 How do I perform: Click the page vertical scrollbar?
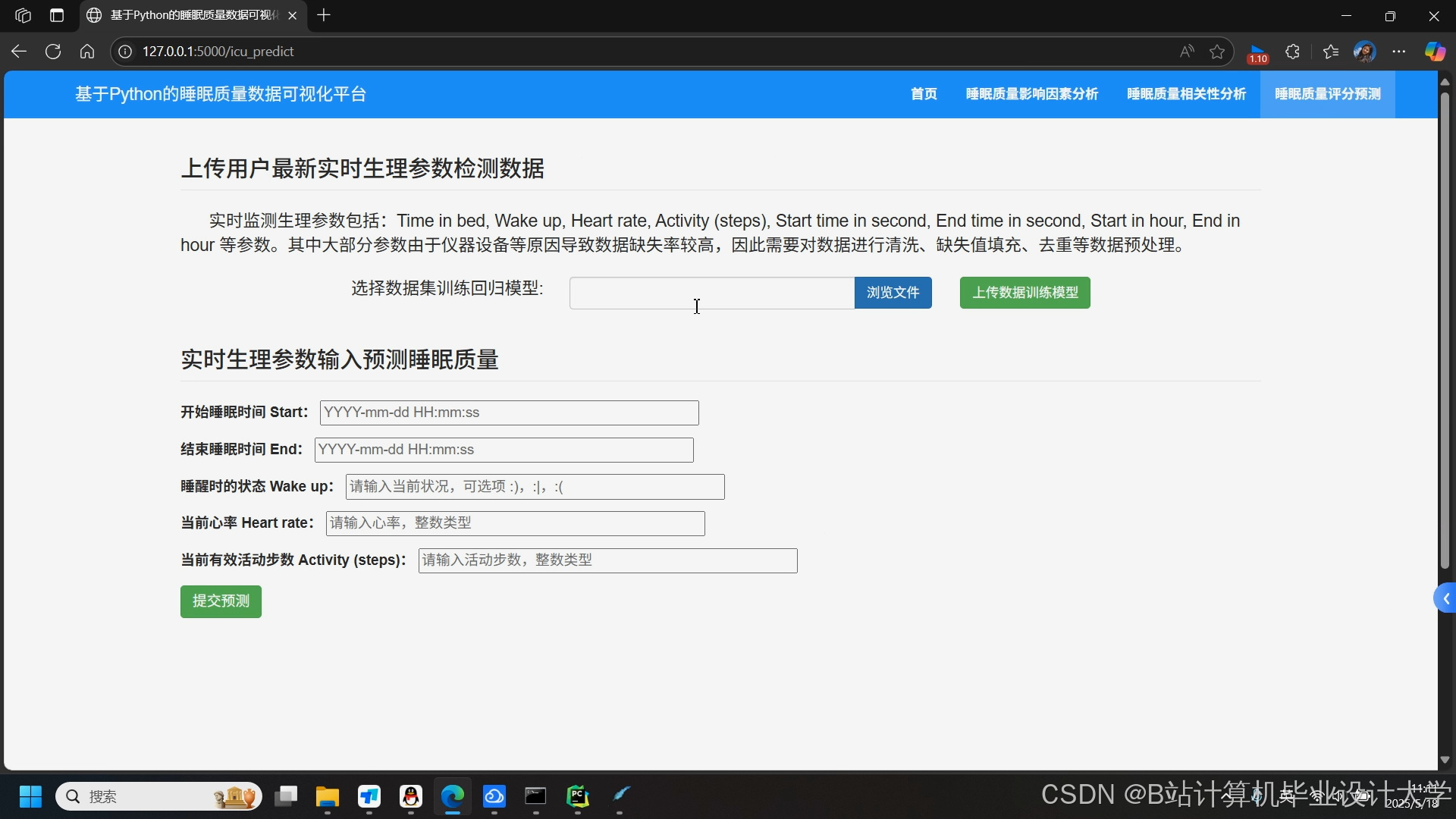pyautogui.click(x=1445, y=331)
